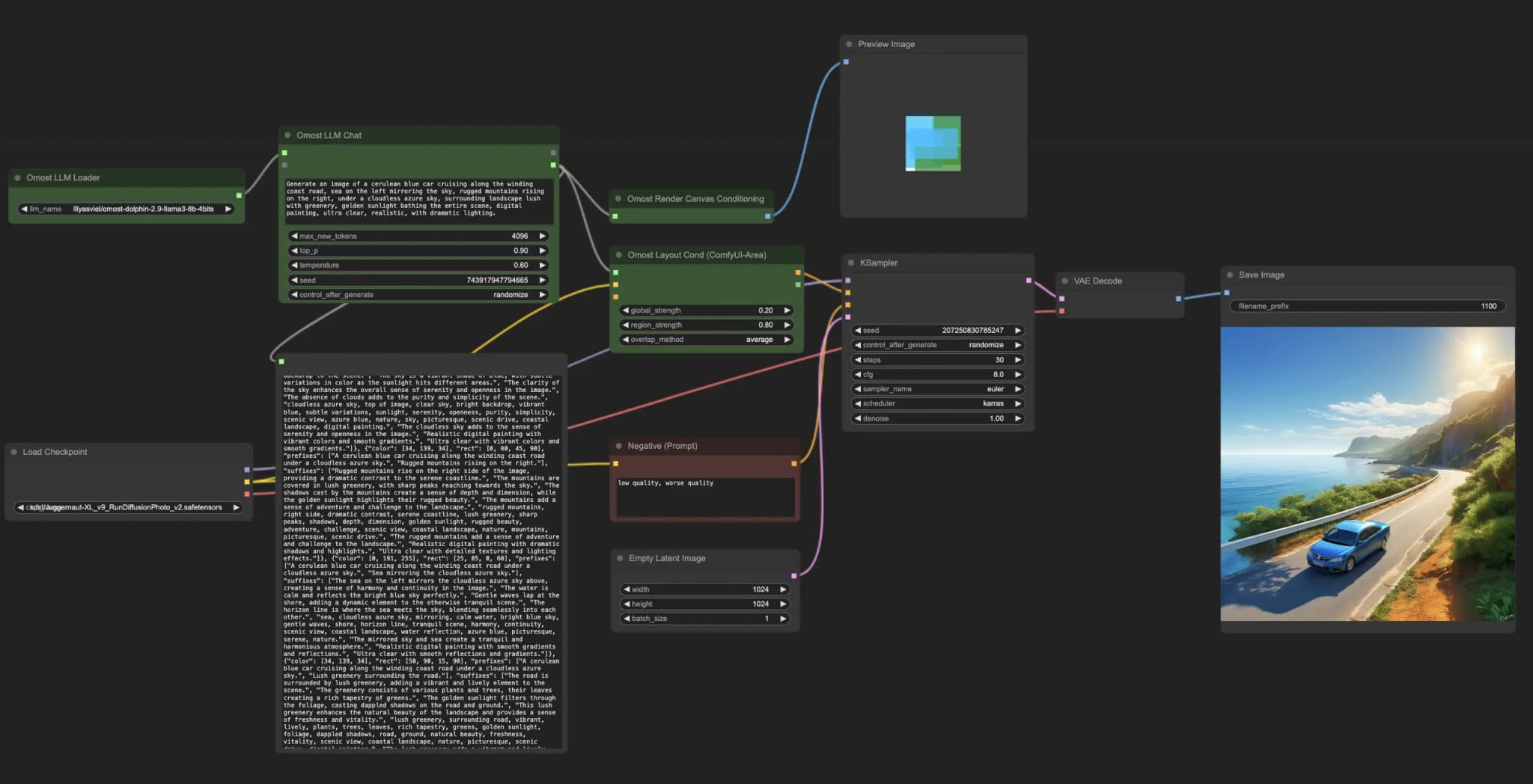Collapse the Omost LLM Chat node via its title dot
This screenshot has width=1533, height=784.
(x=287, y=135)
